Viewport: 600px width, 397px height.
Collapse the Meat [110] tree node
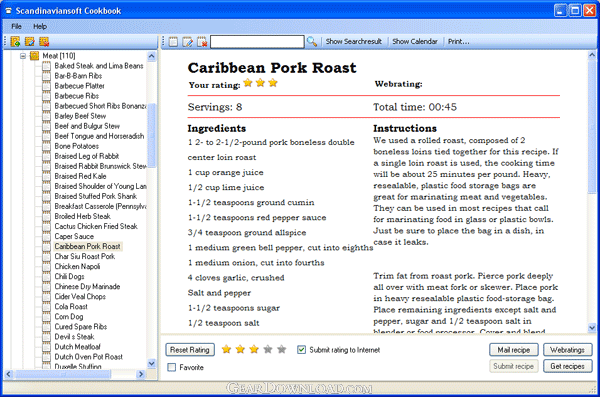[x=23, y=56]
